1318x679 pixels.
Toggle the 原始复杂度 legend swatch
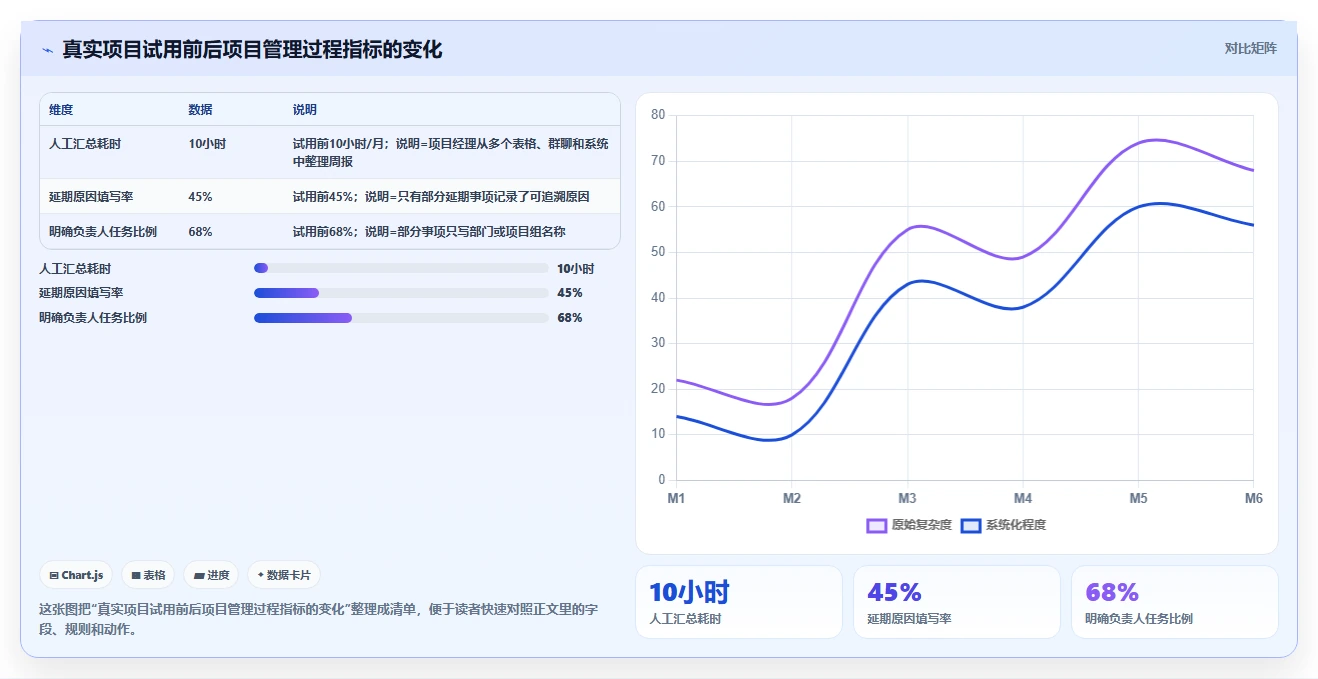[x=877, y=525]
